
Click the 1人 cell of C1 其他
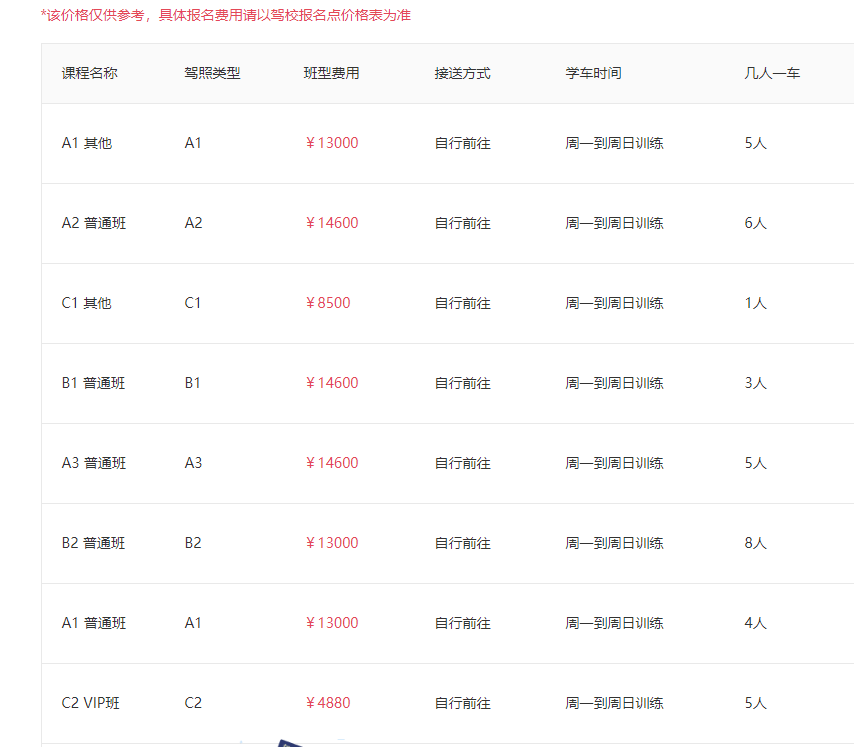point(753,303)
